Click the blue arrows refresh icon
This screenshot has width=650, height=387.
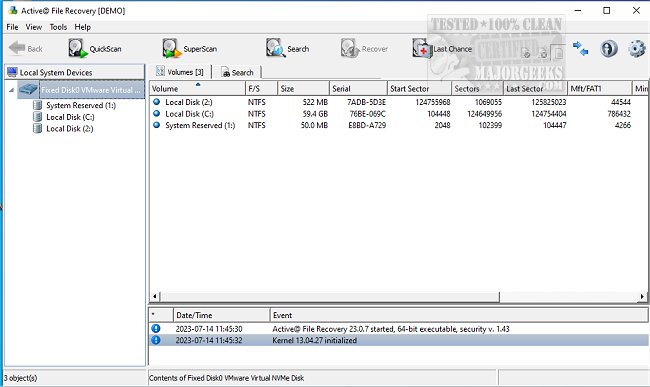[x=580, y=48]
